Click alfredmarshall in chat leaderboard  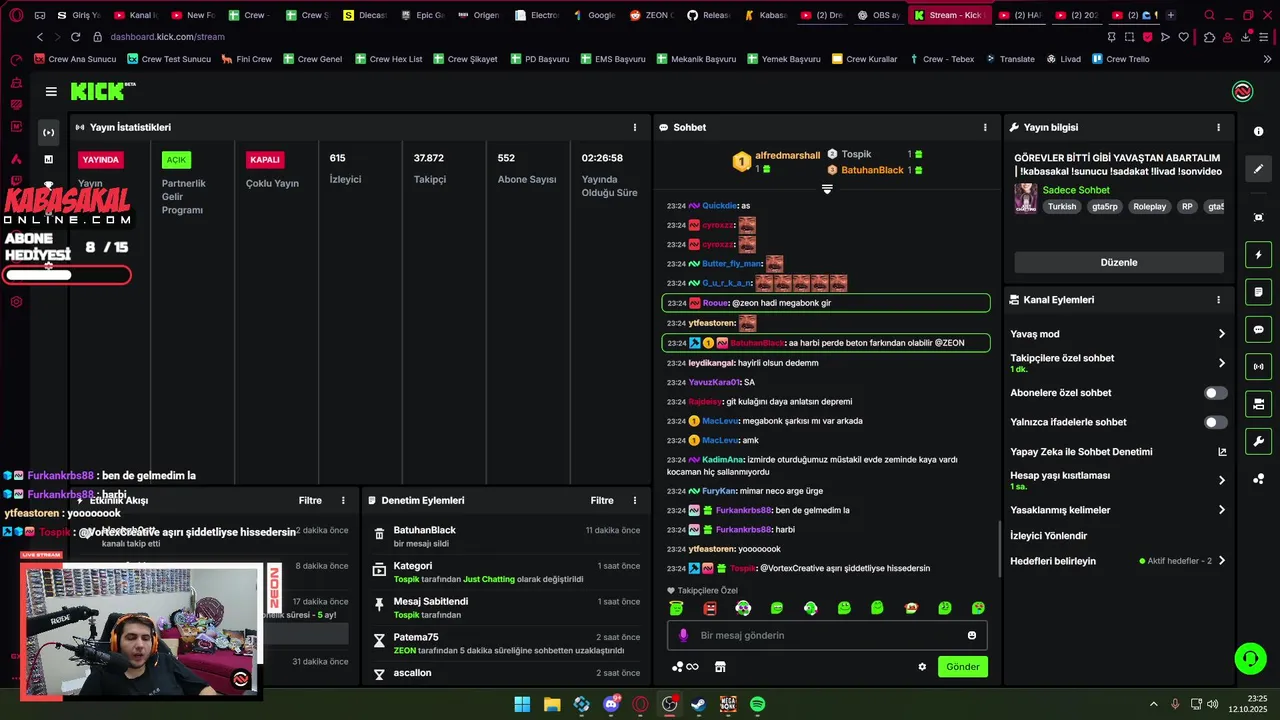click(x=787, y=155)
